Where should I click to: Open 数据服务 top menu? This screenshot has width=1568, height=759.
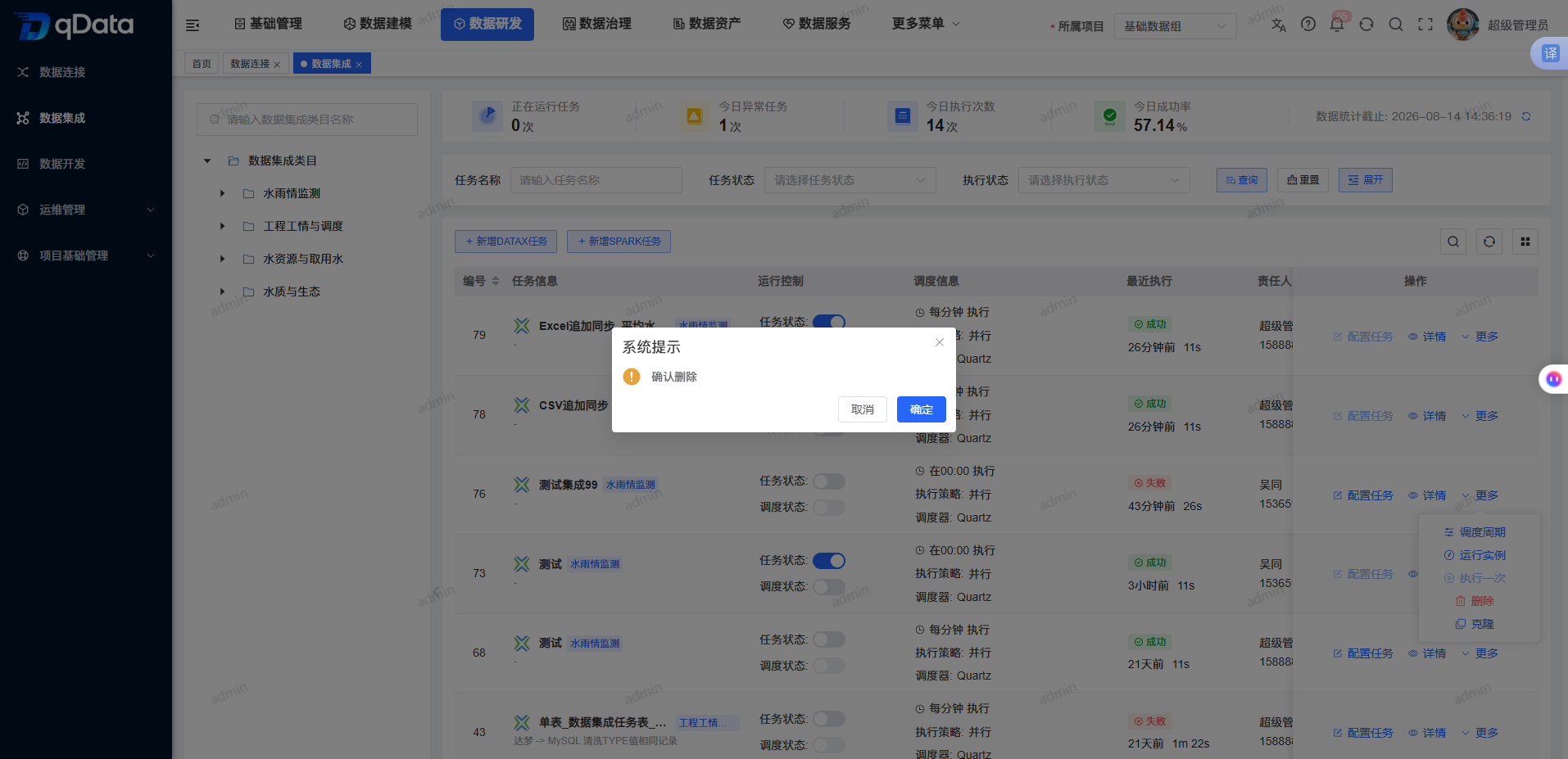pyautogui.click(x=817, y=24)
